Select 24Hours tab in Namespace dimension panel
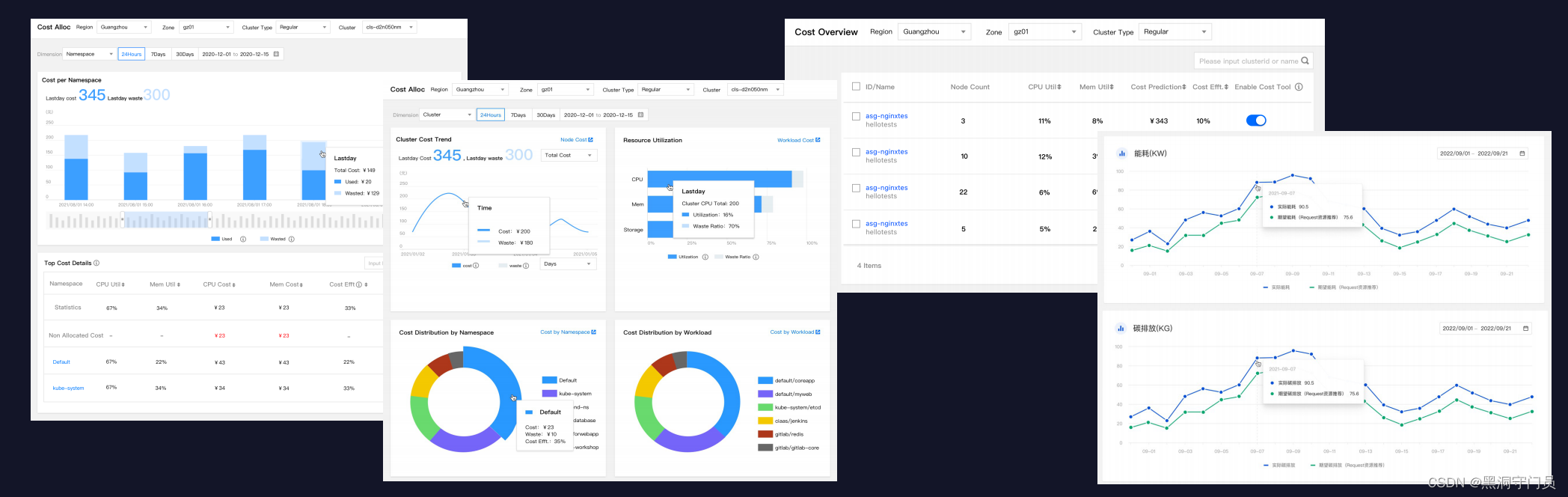Viewport: 1568px width, 497px height. 132,54
